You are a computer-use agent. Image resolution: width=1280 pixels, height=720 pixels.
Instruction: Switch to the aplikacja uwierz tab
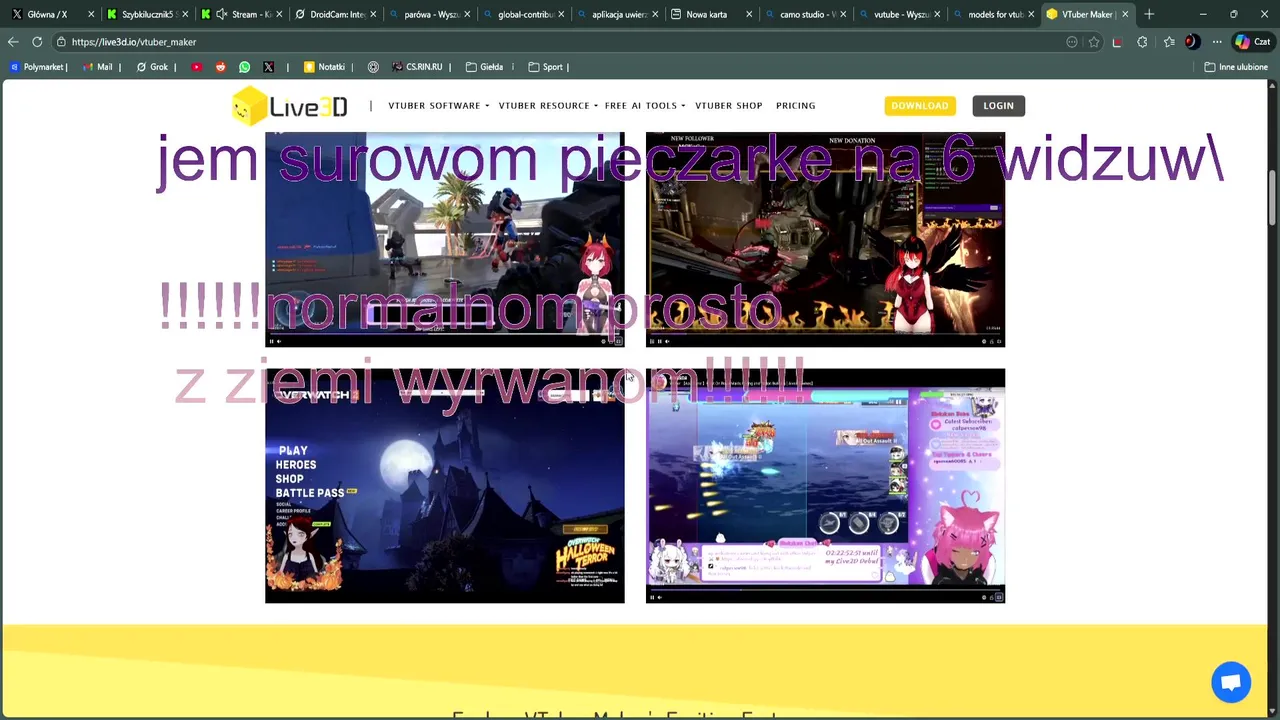[x=618, y=14]
